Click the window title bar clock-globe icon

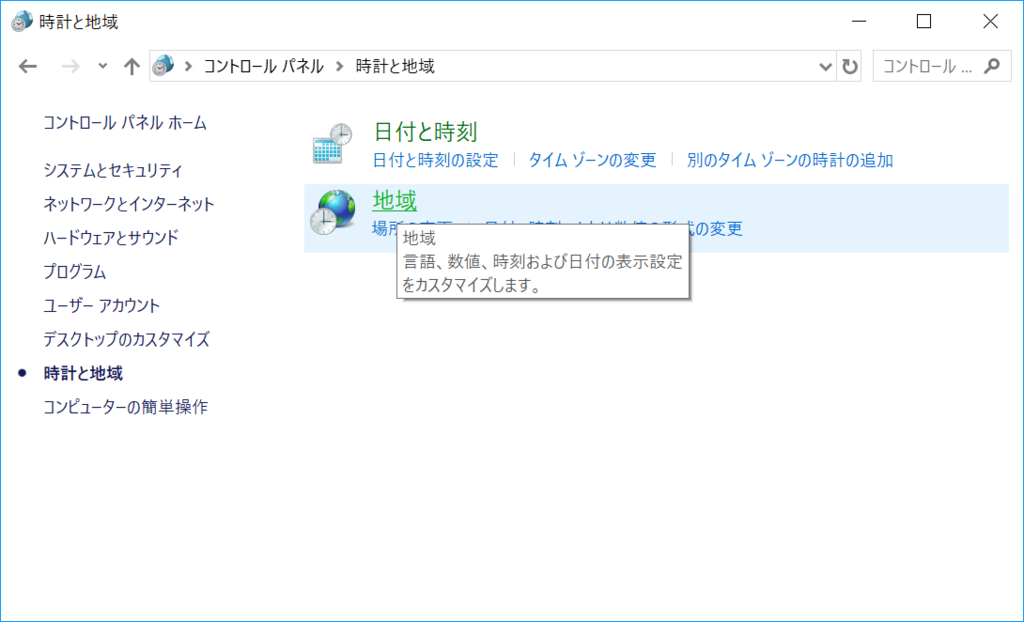point(22,21)
